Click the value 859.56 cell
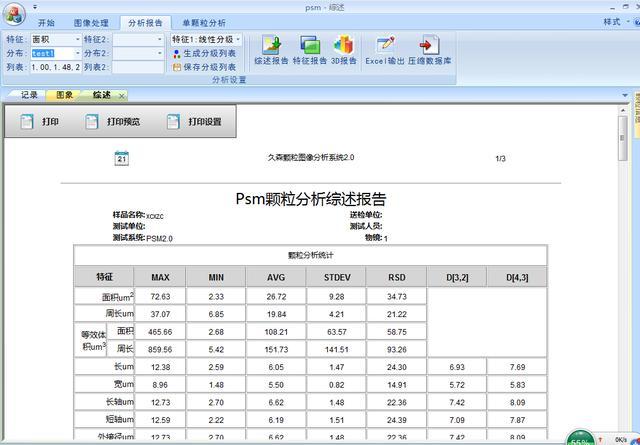 click(160, 349)
